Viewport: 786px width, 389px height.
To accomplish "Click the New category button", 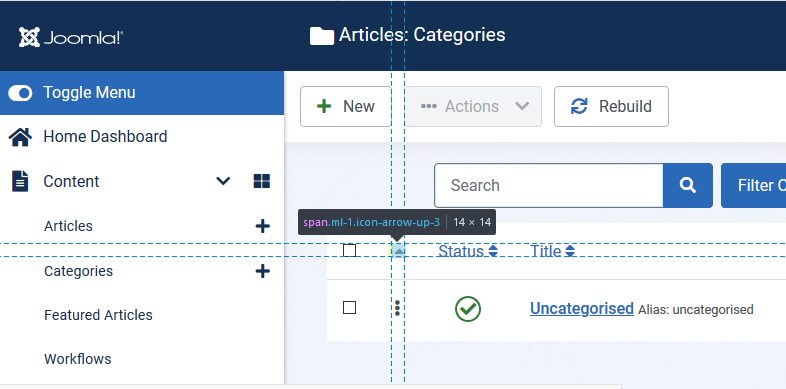I will pos(346,106).
